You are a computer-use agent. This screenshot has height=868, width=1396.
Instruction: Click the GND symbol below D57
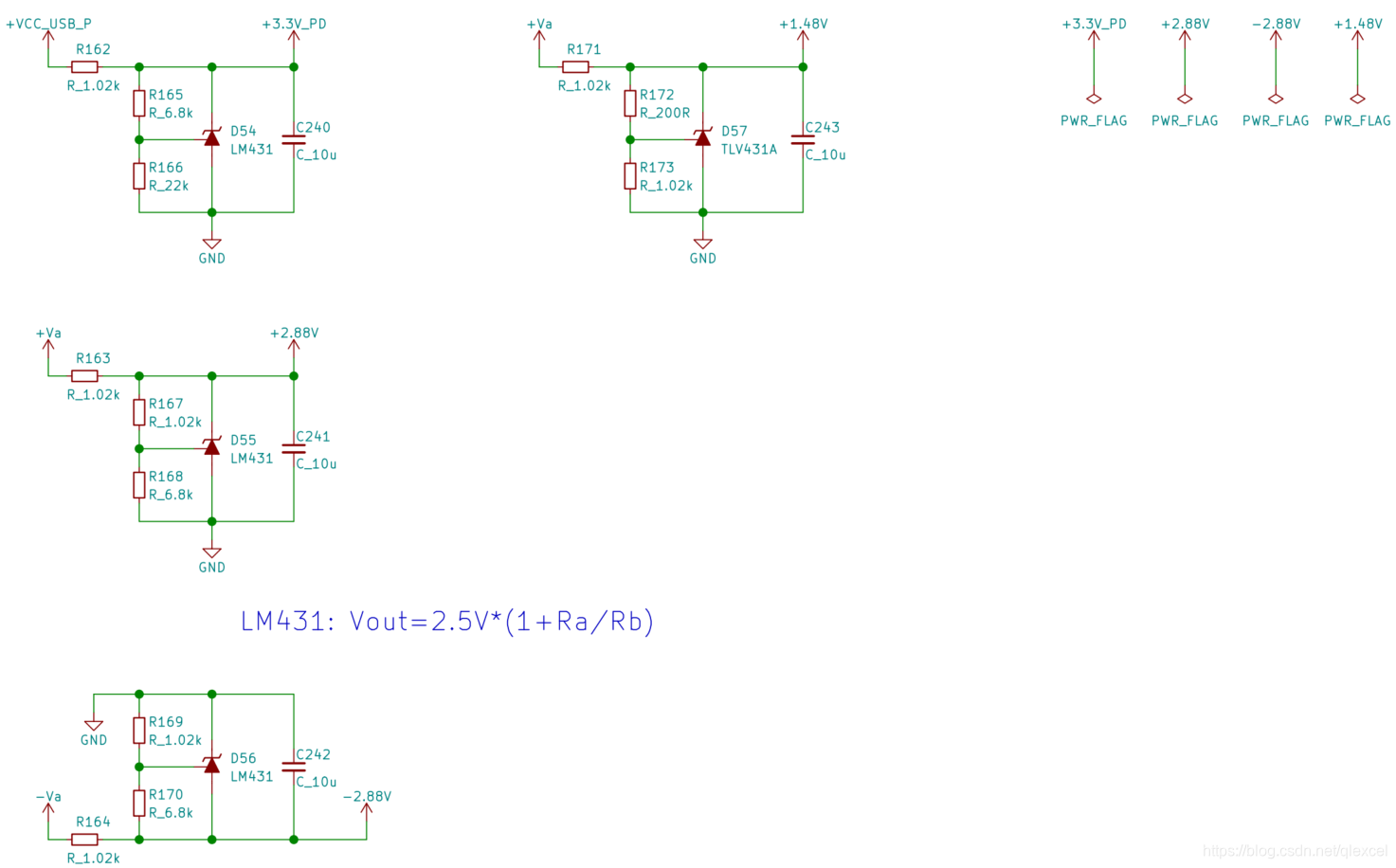[x=703, y=244]
